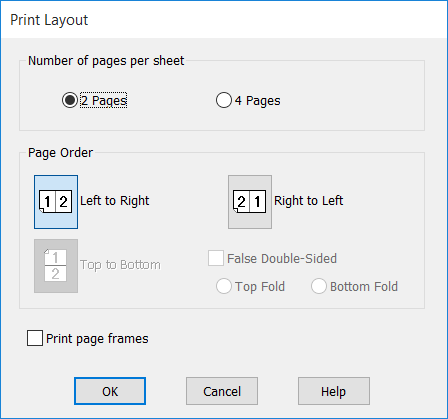Dismiss the dialog using Cancel

coord(222,391)
